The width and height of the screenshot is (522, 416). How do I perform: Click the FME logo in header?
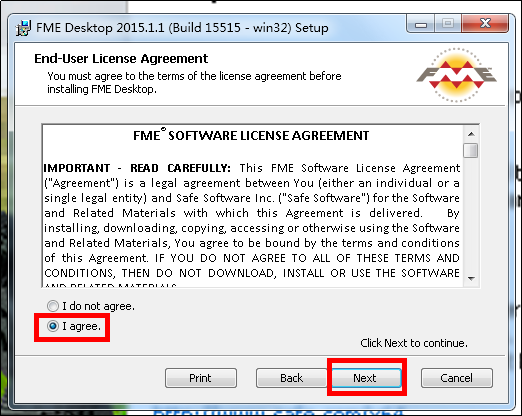[456, 75]
